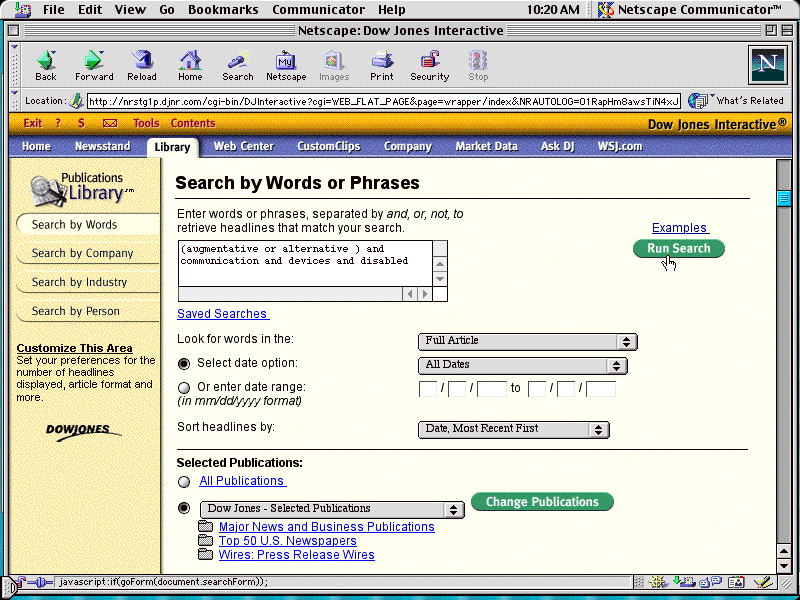Switch to the Market Data tab
800x600 pixels.
click(x=486, y=146)
